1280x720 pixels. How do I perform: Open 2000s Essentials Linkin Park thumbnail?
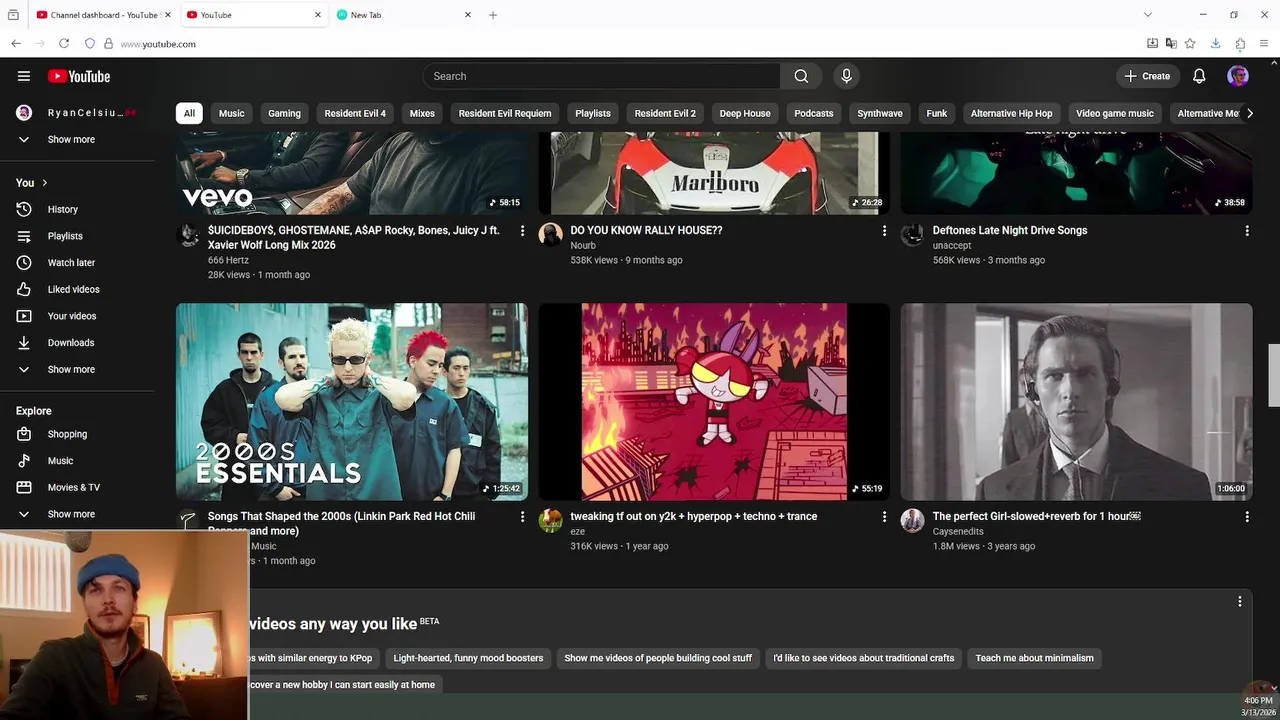(x=352, y=402)
